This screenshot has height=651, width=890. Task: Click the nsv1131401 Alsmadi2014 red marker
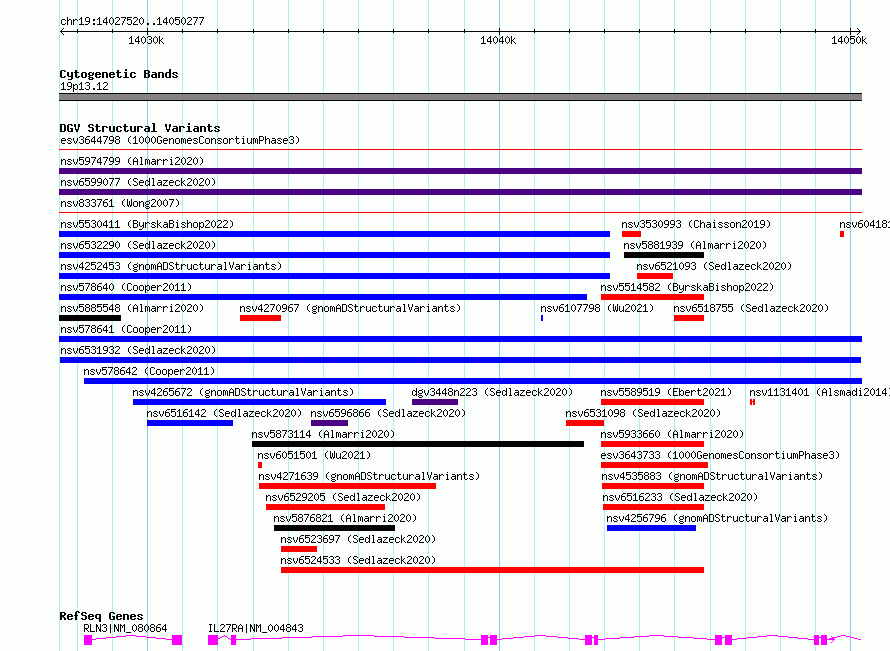point(752,402)
